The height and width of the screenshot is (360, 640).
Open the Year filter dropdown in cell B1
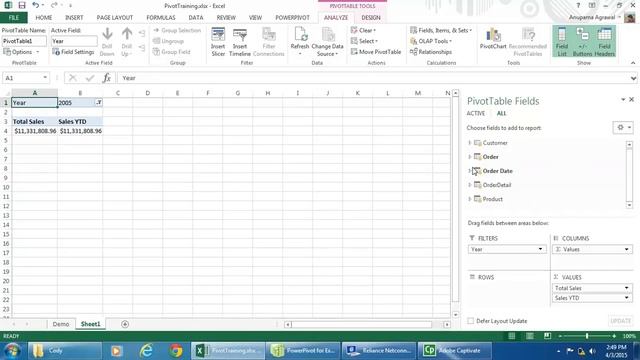click(99, 102)
